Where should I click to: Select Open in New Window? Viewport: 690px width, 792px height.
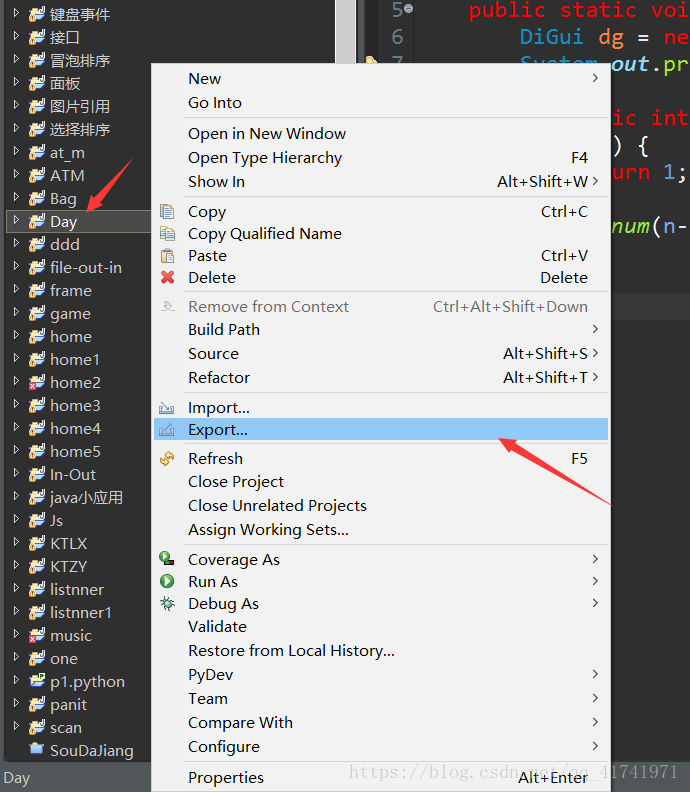coord(381,133)
